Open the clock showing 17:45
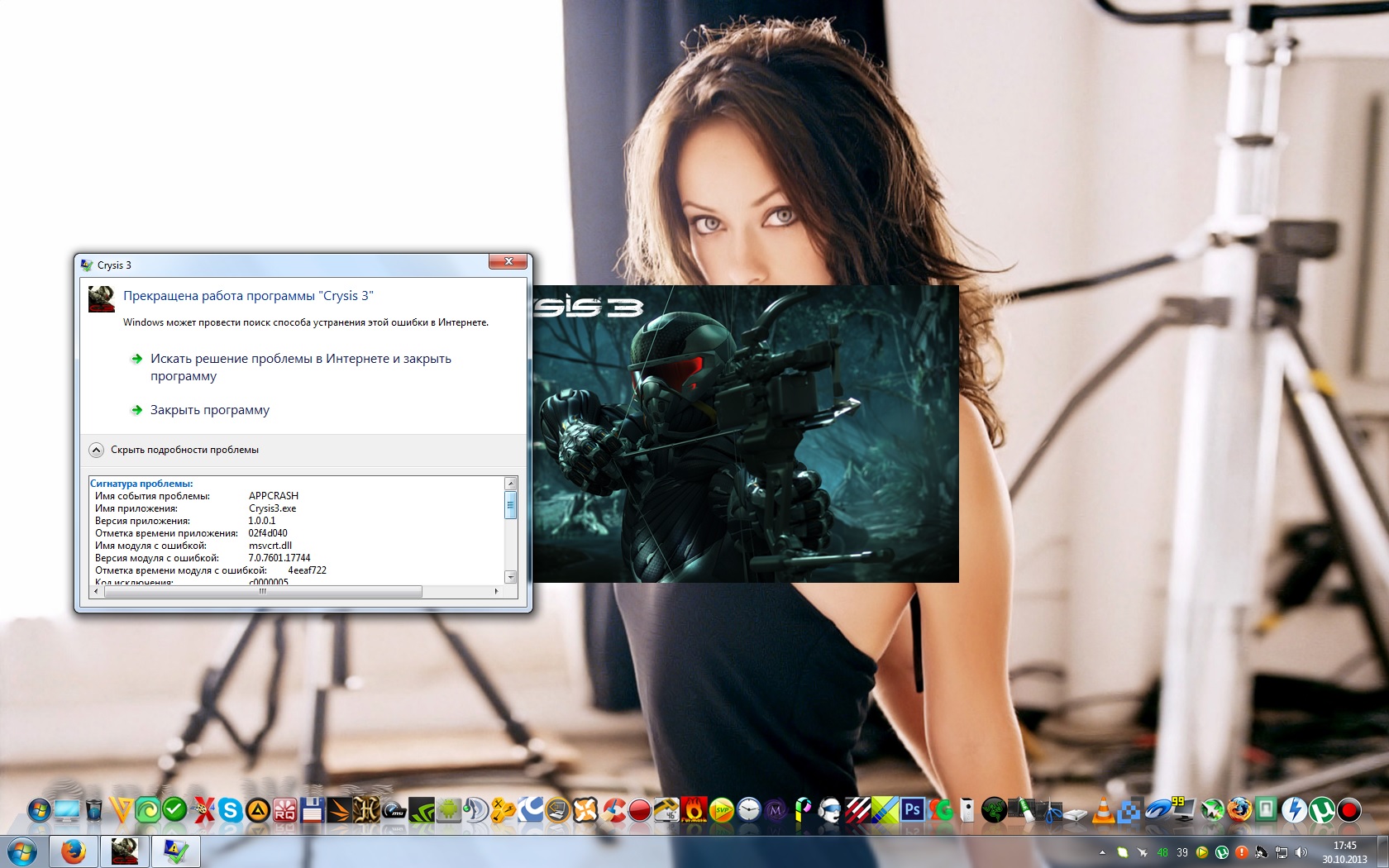 (x=1345, y=852)
